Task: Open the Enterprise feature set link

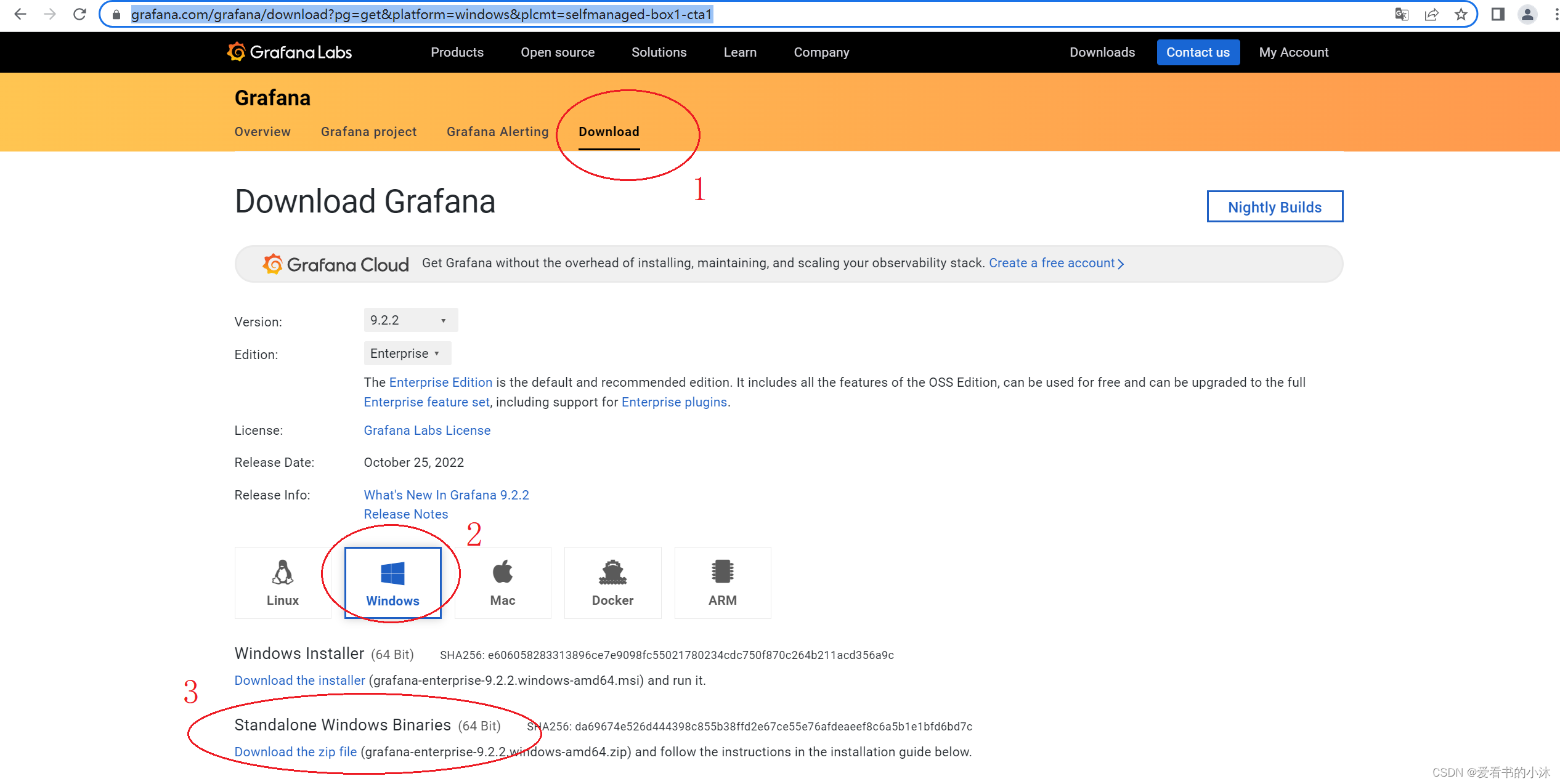Action: point(427,402)
